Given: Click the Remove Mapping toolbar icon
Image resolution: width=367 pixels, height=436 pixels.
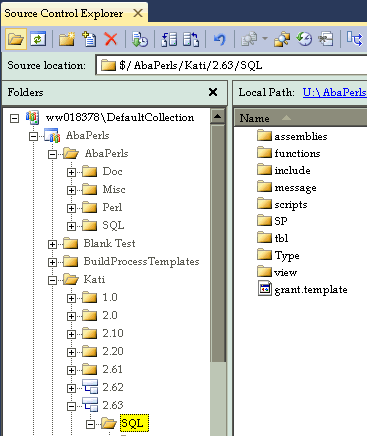Looking at the screenshot, I should (x=326, y=39).
